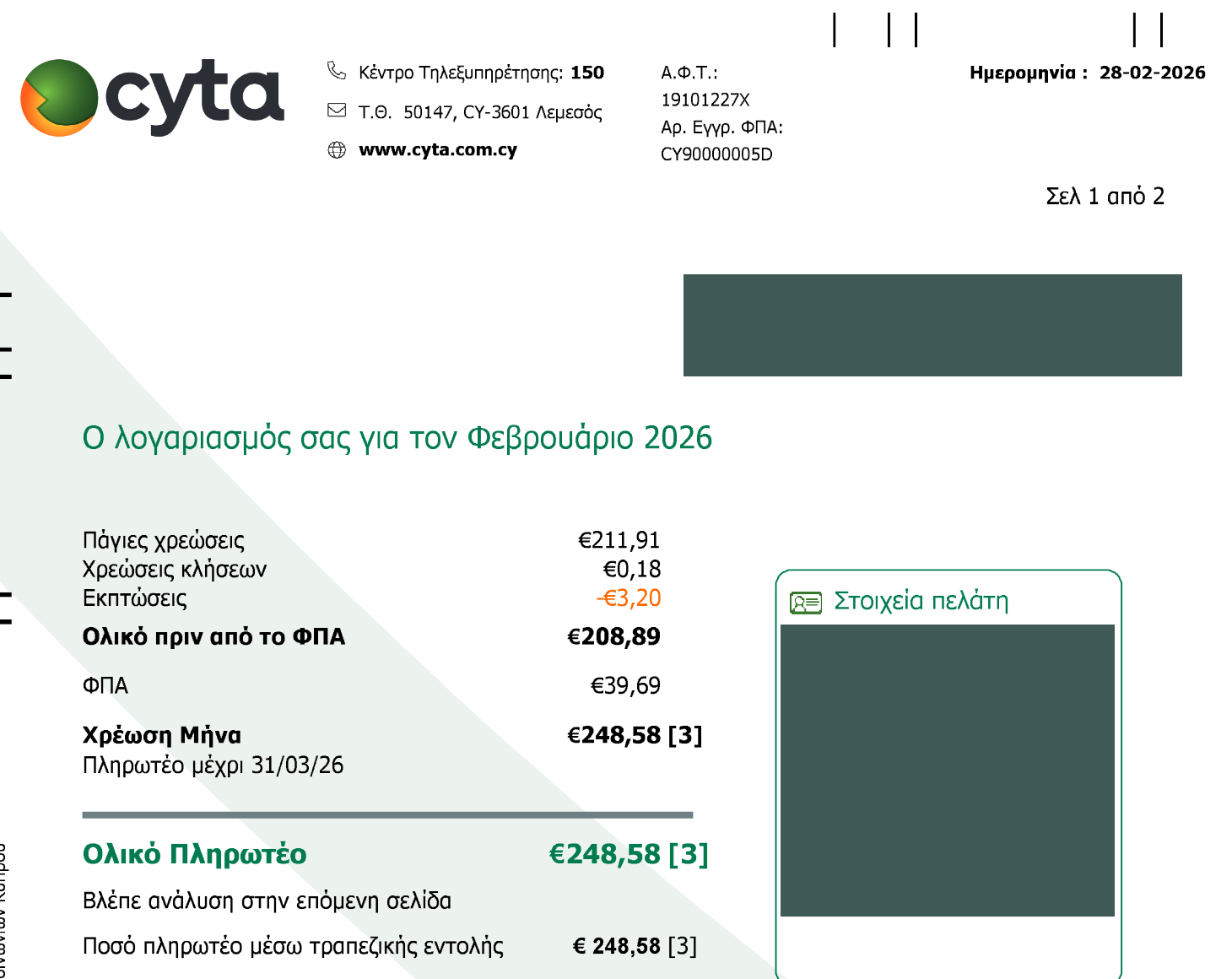The width and height of the screenshot is (1232, 979).
Task: Click the Αρ. Εγγρ. ΦΠΑ: label
Action: (721, 127)
